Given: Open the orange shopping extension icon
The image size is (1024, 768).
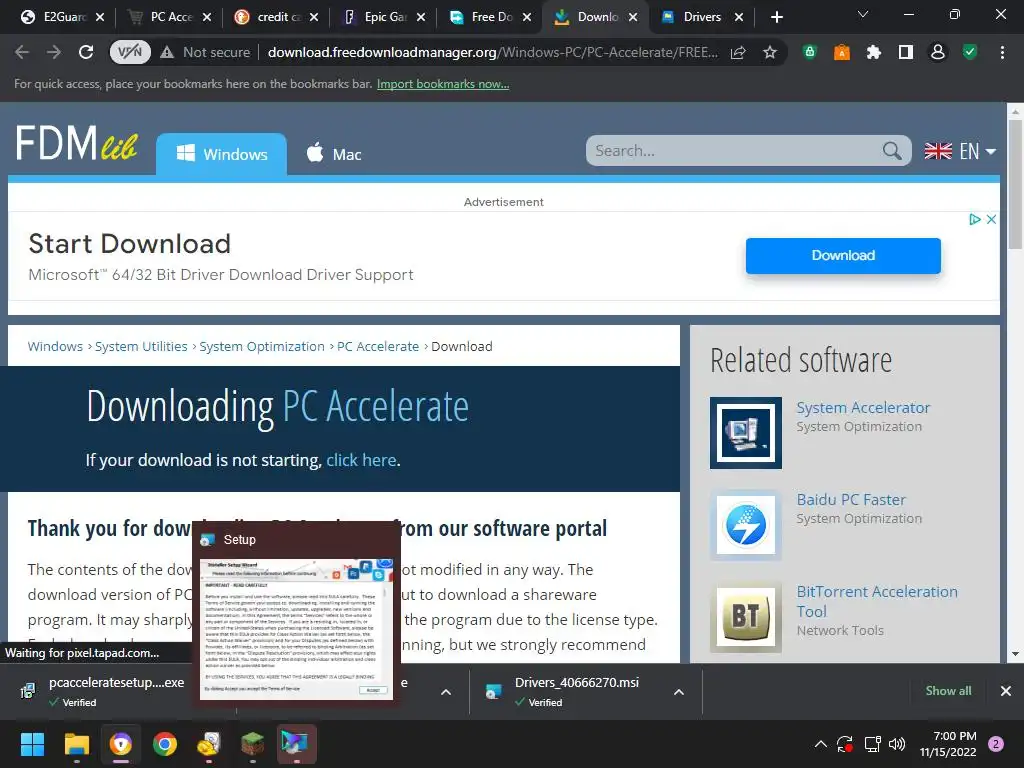Looking at the screenshot, I should click(842, 52).
